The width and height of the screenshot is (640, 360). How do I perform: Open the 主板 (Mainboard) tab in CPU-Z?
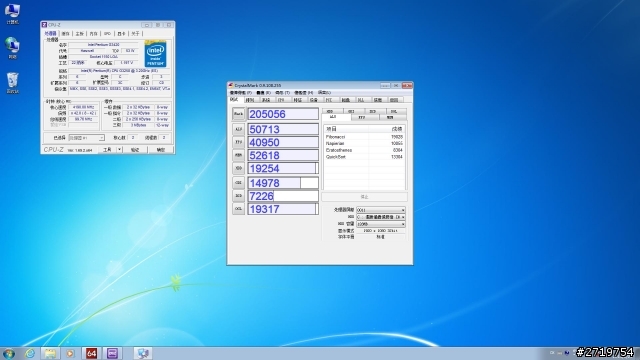point(80,34)
